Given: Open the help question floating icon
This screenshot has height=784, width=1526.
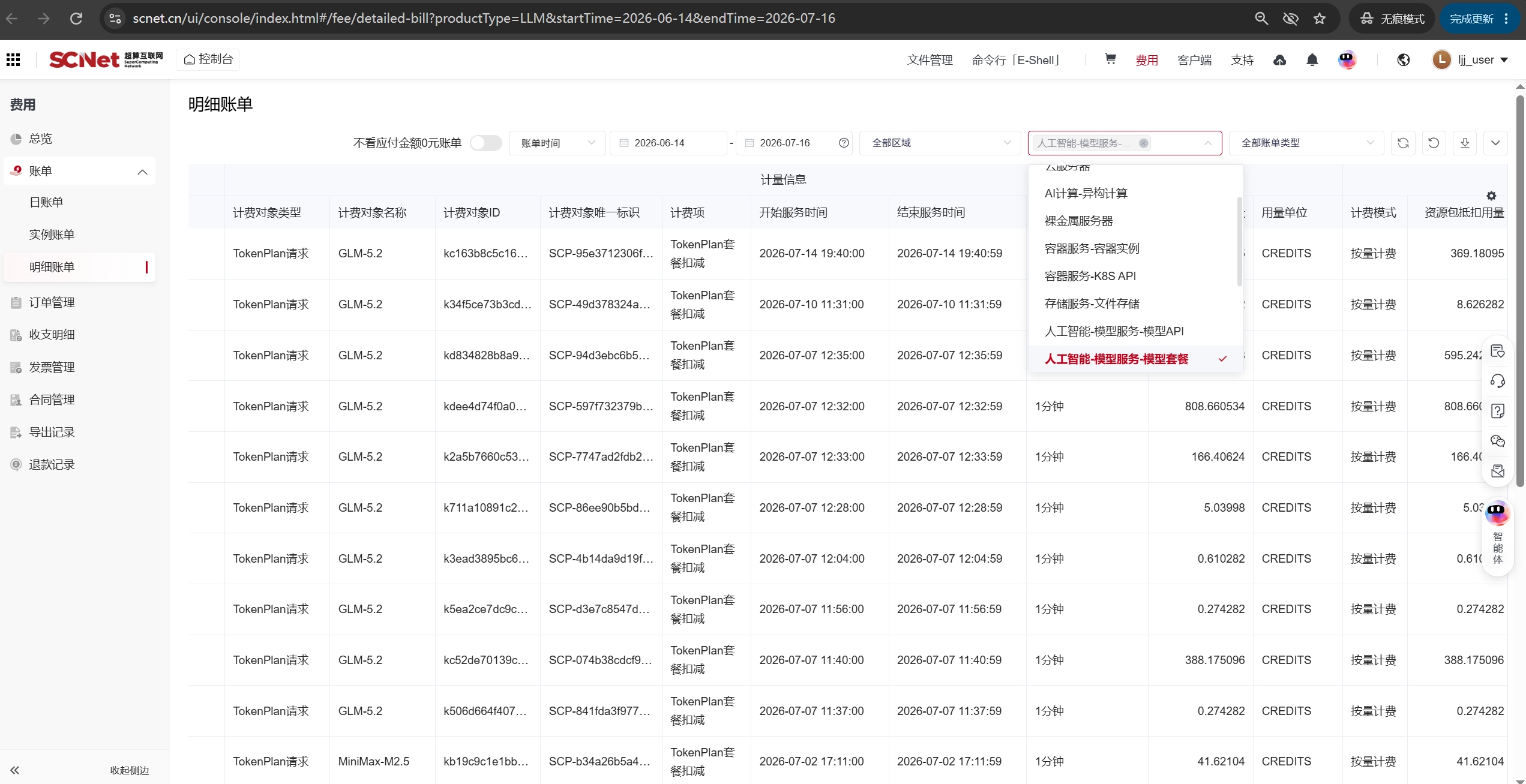Looking at the screenshot, I should pos(1498,411).
